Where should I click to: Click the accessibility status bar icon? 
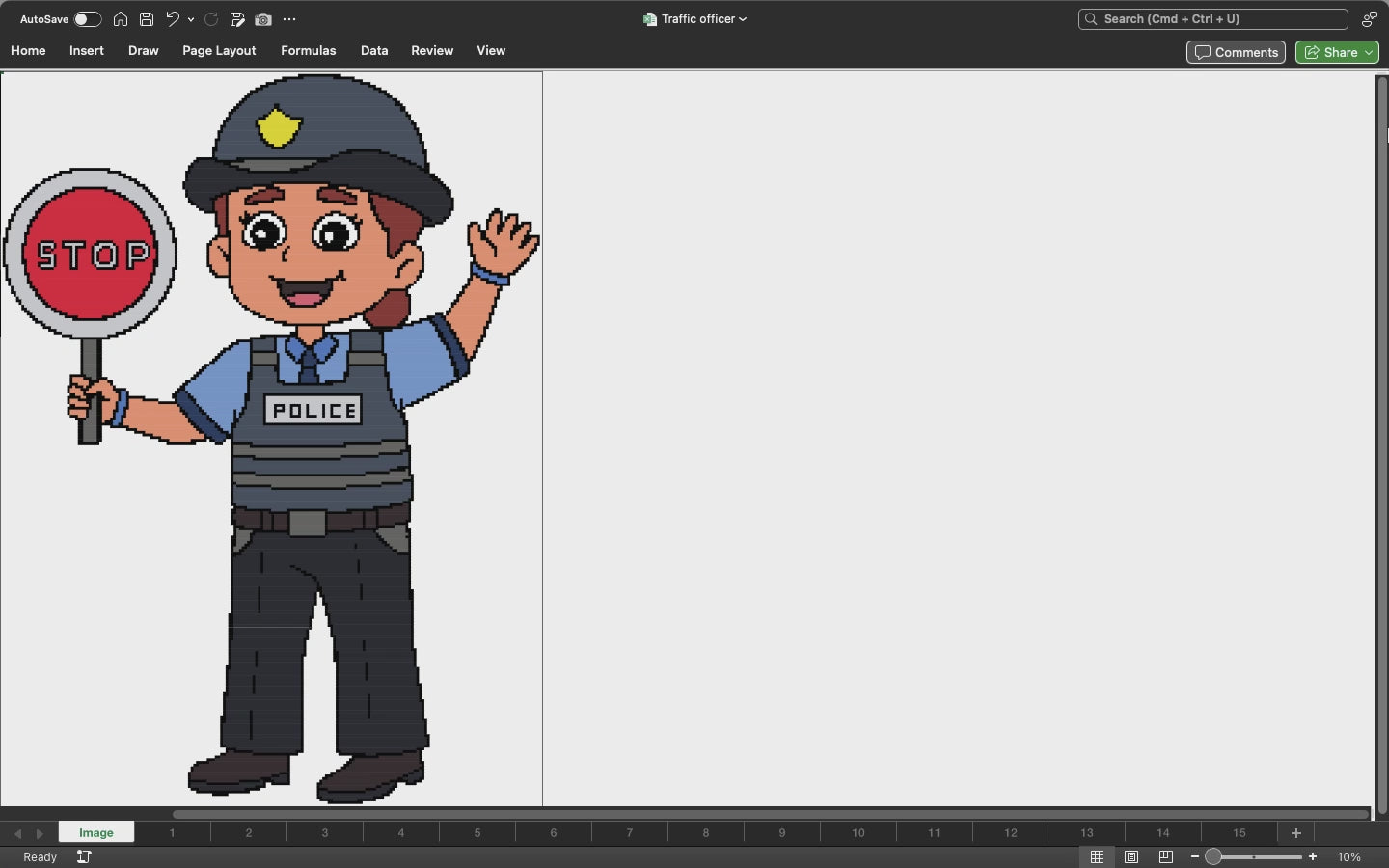click(84, 856)
